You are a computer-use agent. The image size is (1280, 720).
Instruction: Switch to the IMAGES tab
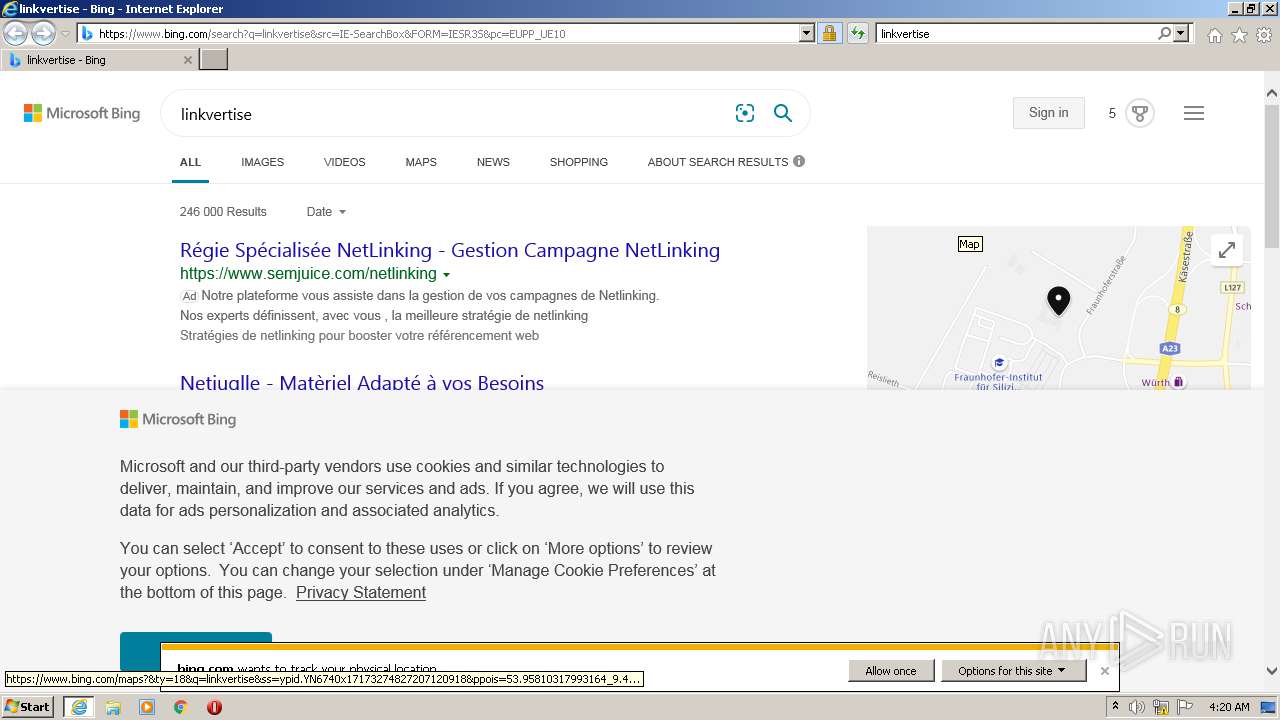(x=262, y=162)
